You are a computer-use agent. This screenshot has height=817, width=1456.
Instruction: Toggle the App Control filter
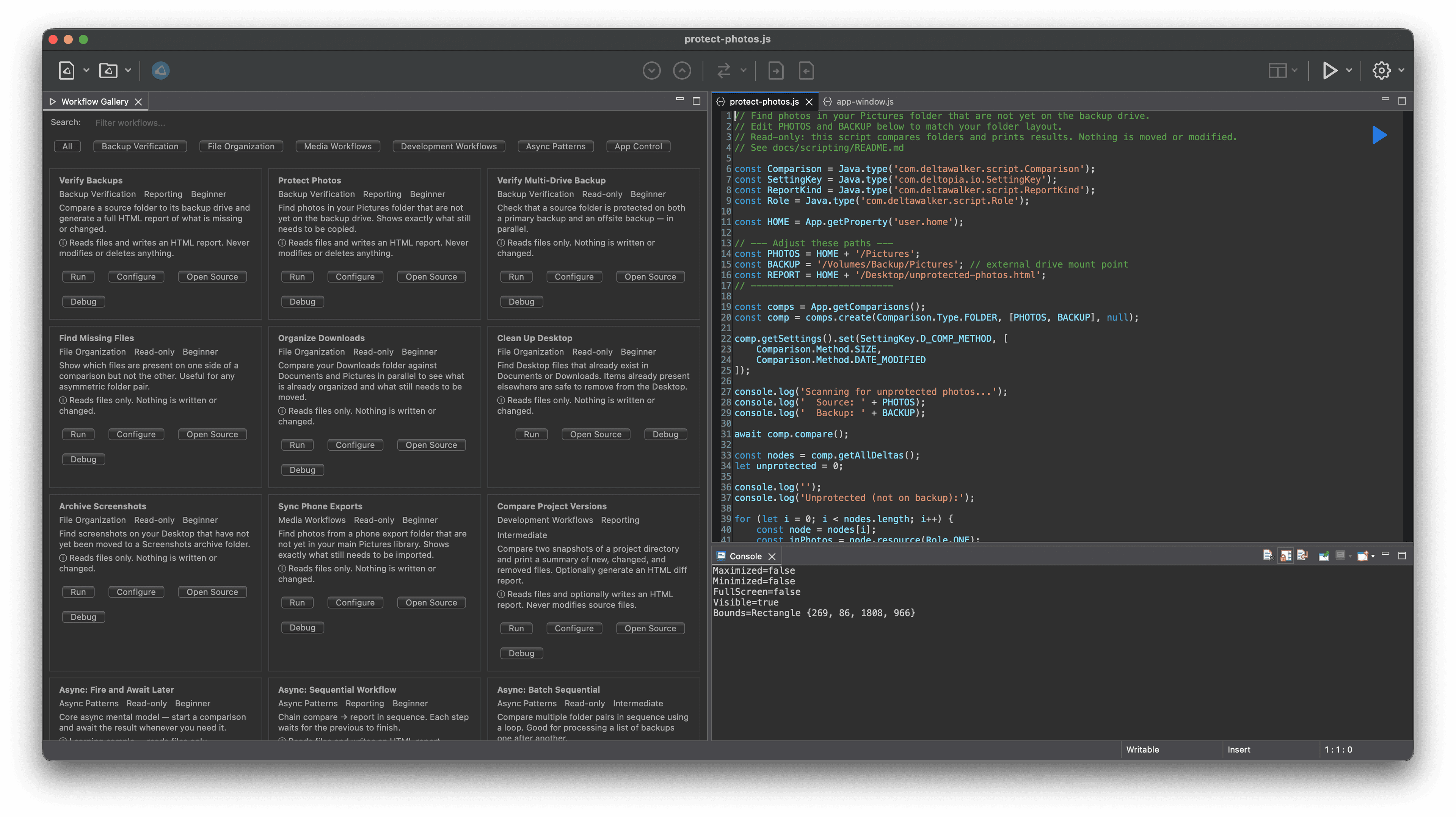pyautogui.click(x=638, y=146)
